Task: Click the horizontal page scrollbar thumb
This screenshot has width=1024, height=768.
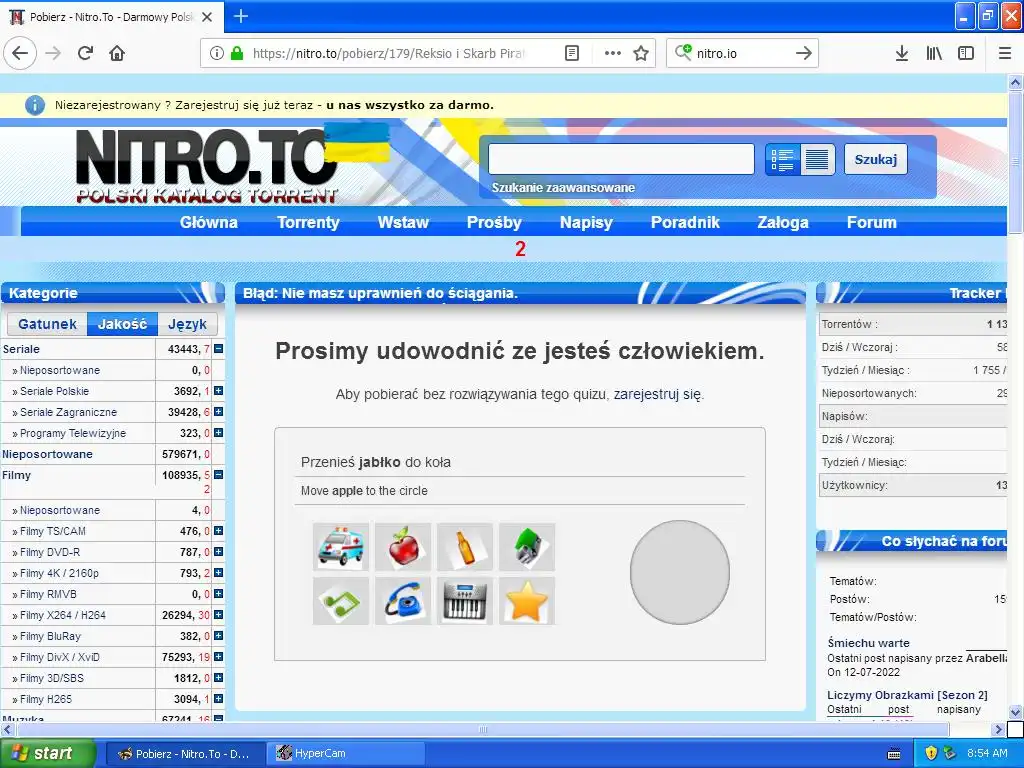Action: 483,729
